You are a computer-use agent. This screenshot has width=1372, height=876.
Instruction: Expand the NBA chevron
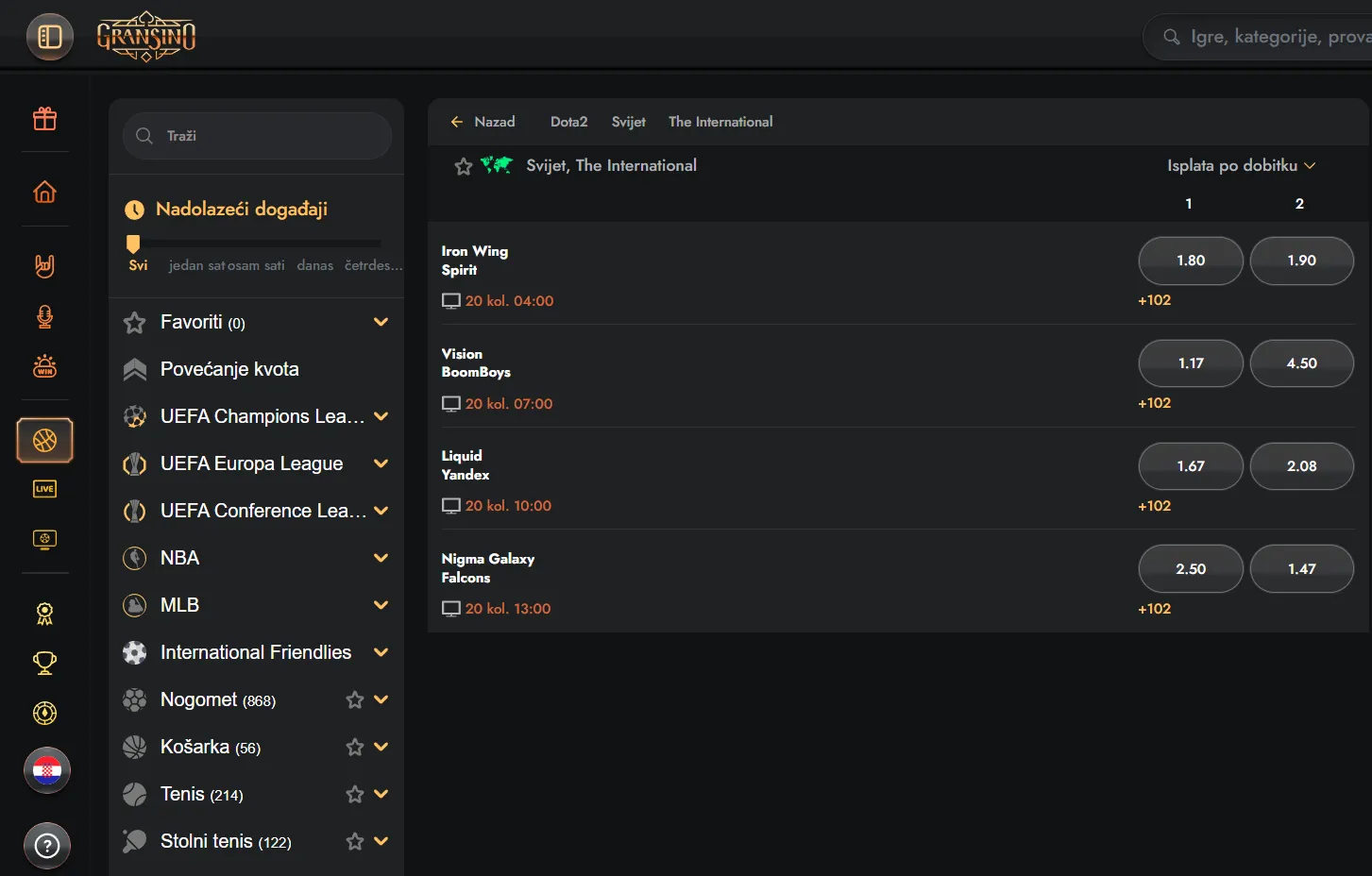point(381,558)
